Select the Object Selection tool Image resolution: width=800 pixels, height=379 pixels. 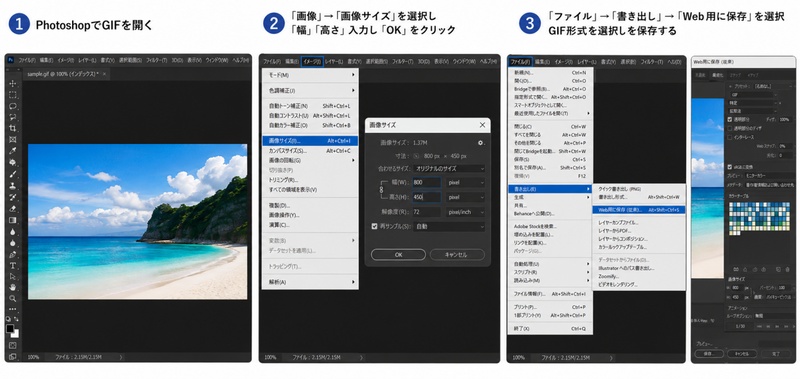pos(13,117)
